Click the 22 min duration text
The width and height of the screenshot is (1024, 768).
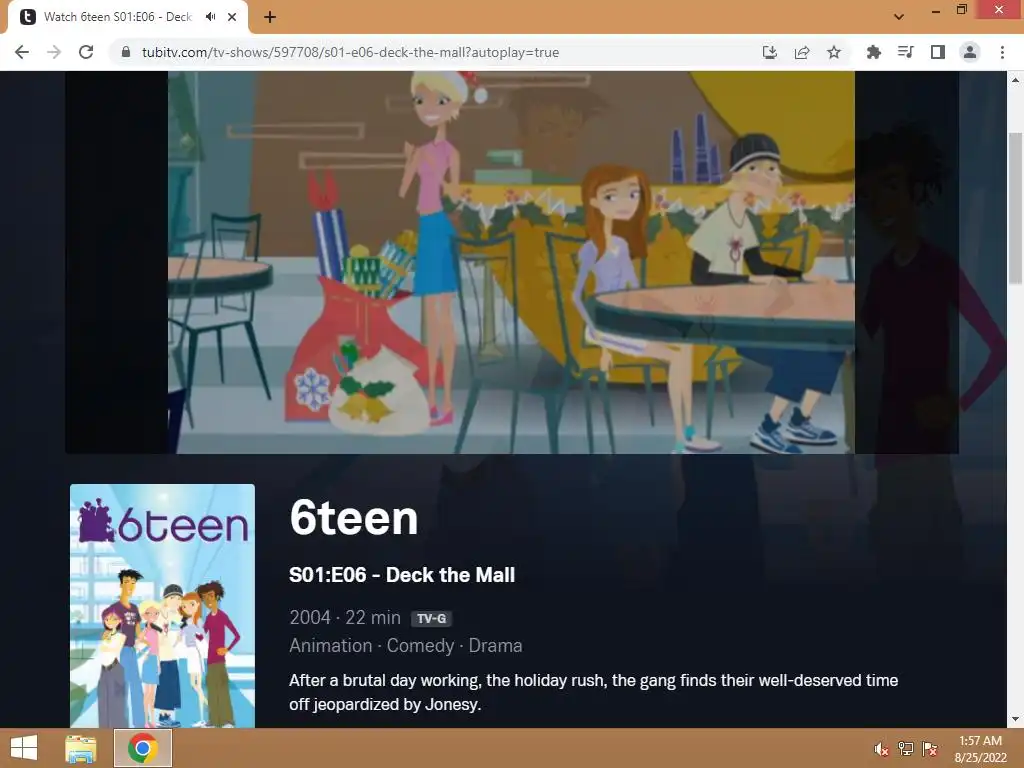tap(373, 617)
